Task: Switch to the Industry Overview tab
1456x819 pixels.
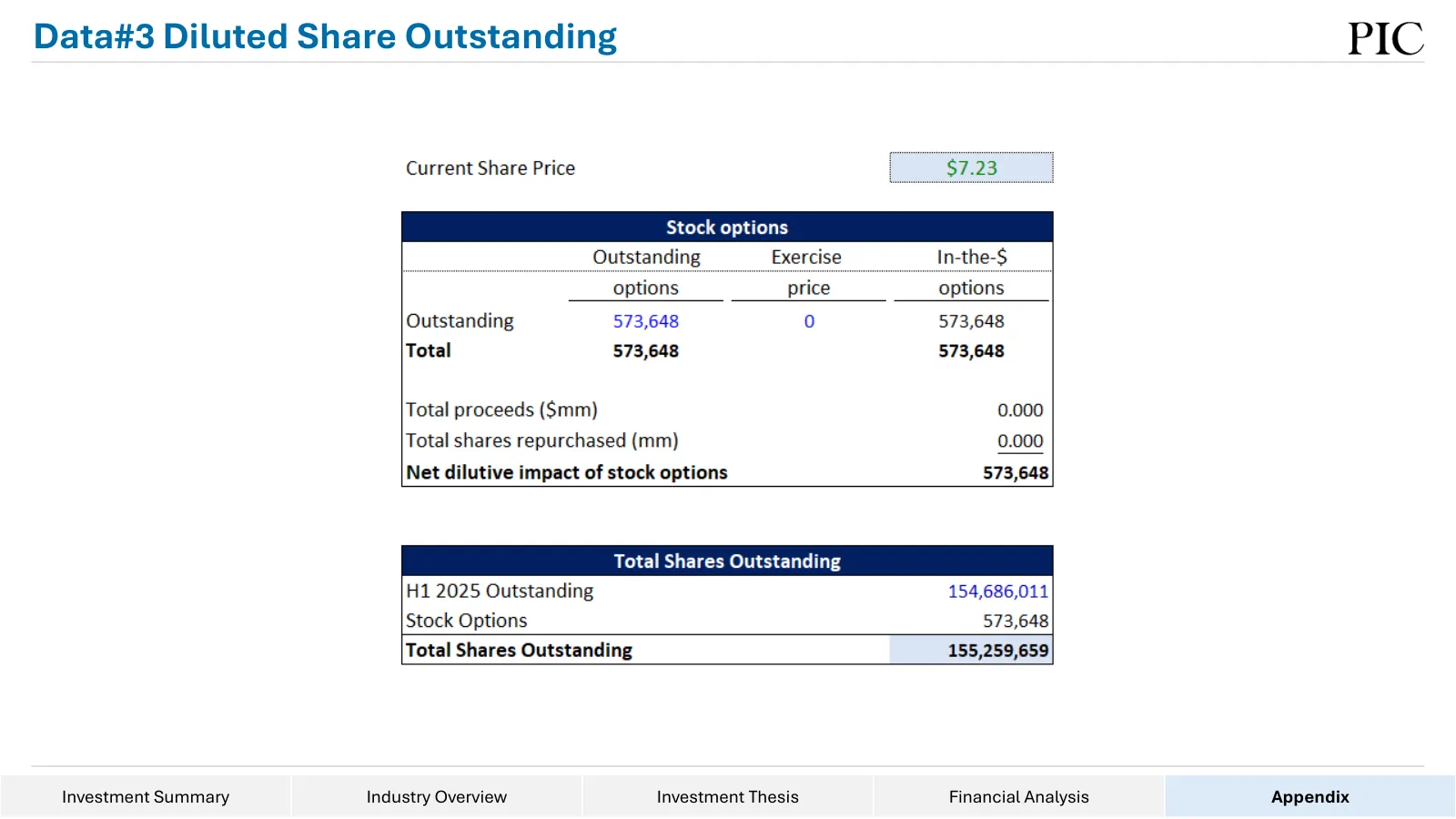Action: [437, 796]
